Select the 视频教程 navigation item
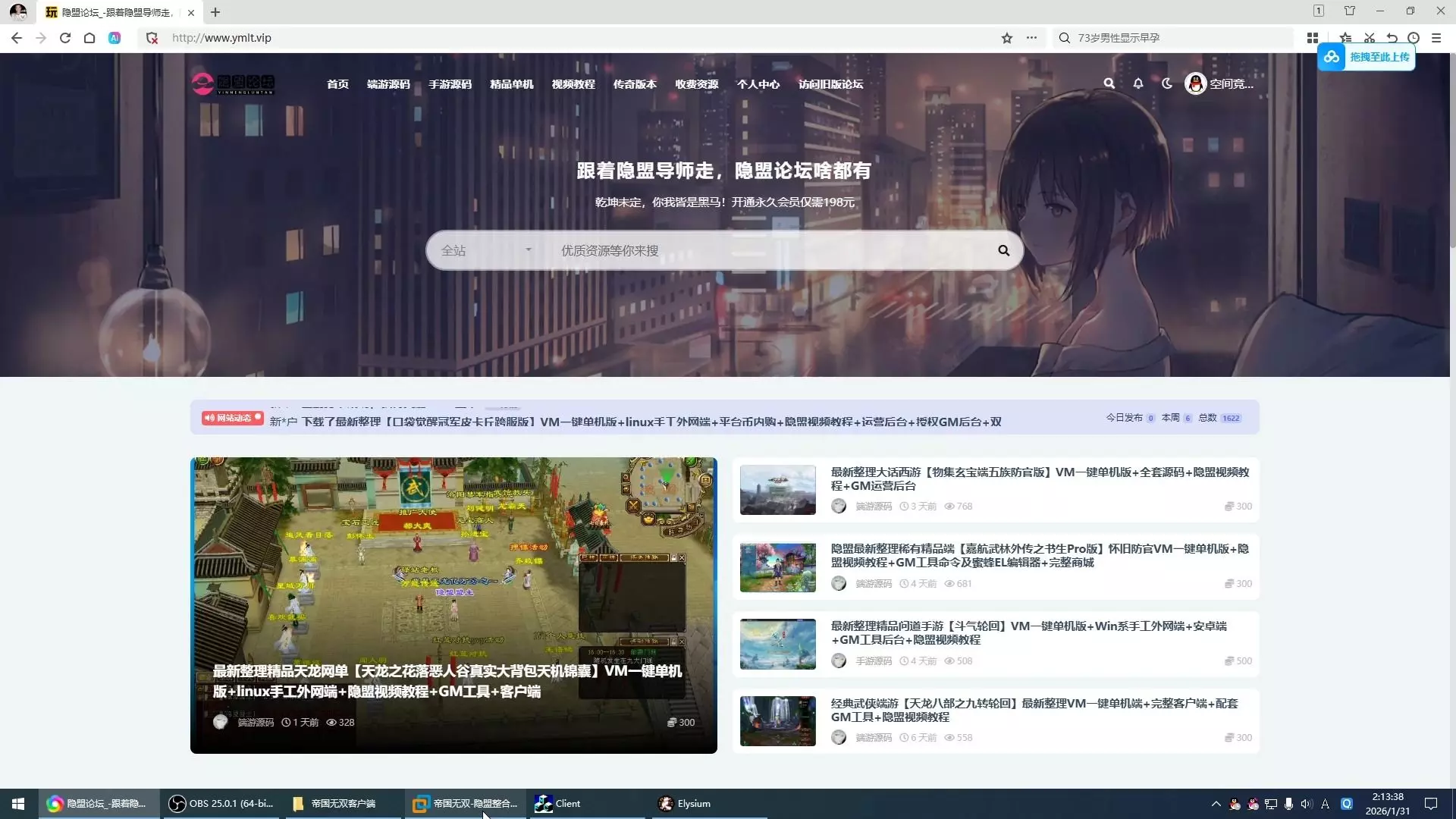 point(573,84)
